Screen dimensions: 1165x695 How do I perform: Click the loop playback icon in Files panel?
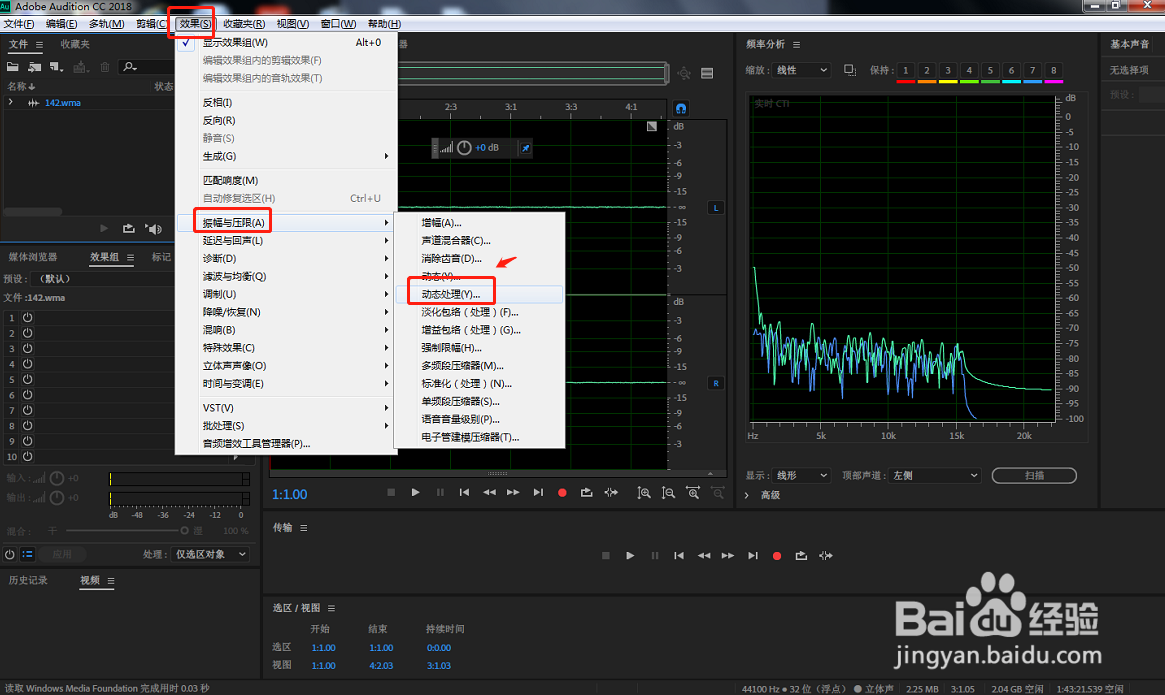click(x=129, y=228)
